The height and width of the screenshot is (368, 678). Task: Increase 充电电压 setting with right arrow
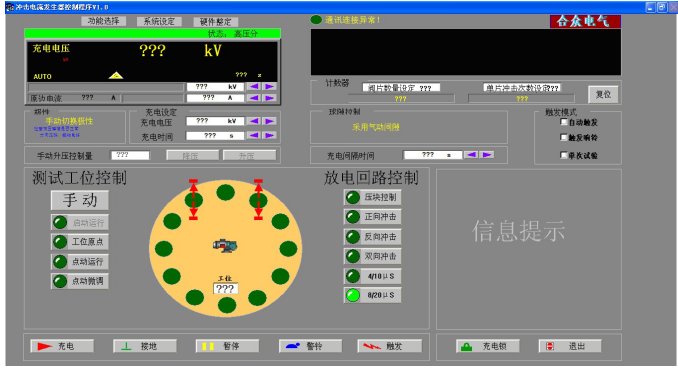269,121
